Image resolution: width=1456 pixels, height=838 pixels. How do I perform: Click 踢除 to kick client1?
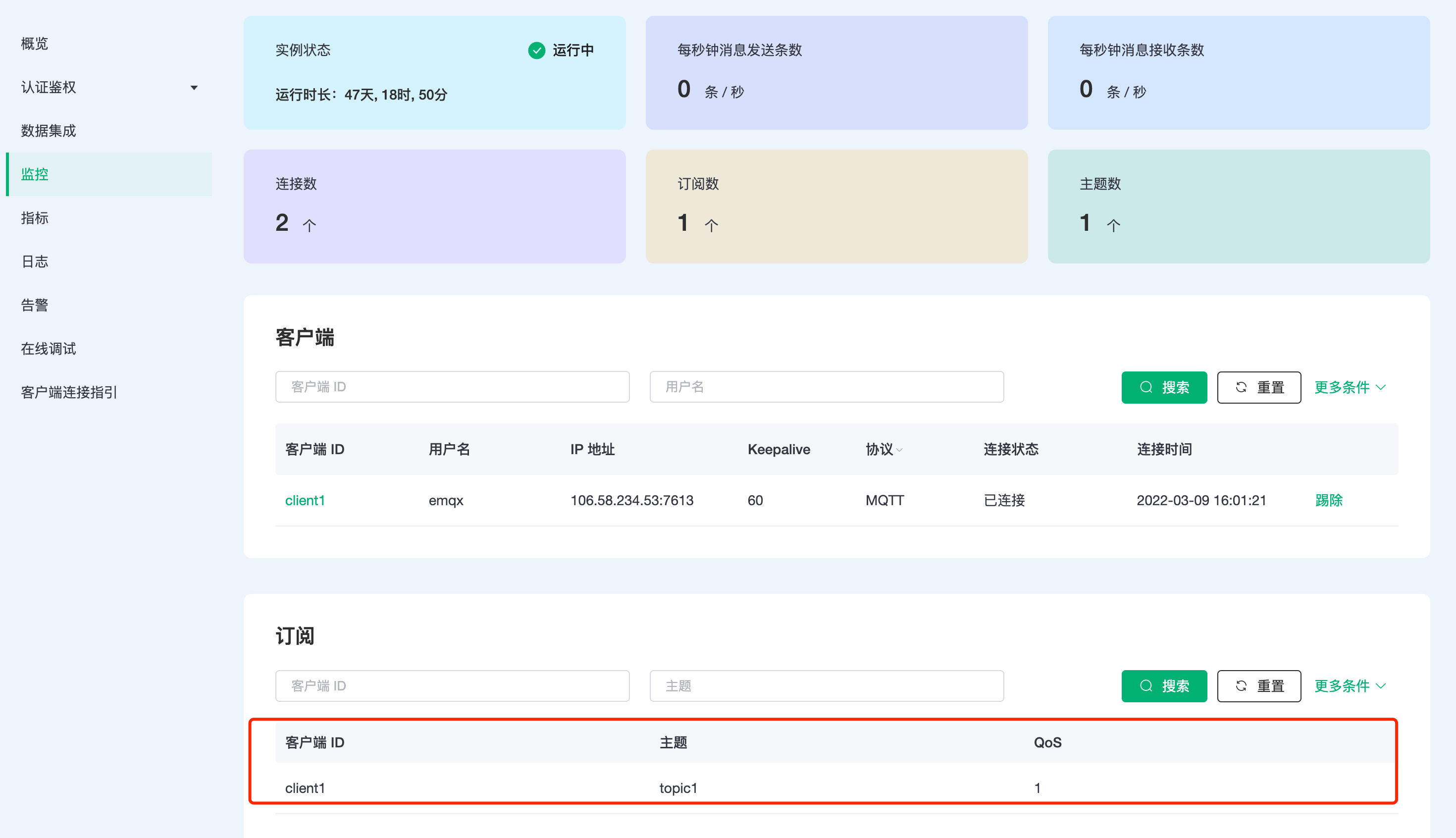(1328, 500)
